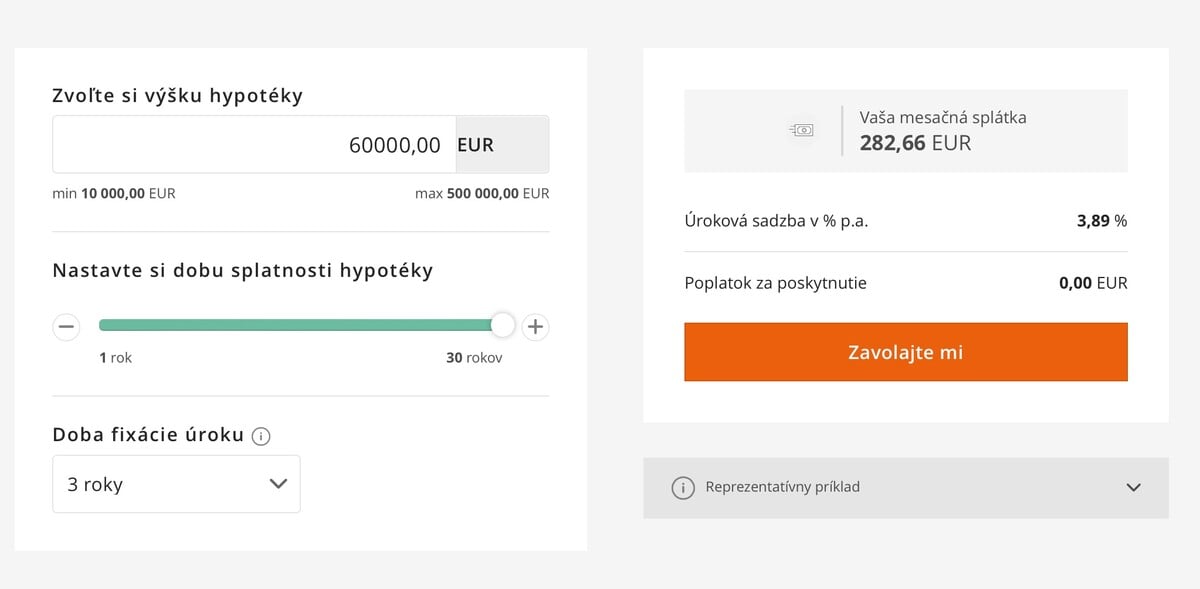
Task: Click the info icon in Reprezentatívny príklad bar
Action: tap(683, 487)
